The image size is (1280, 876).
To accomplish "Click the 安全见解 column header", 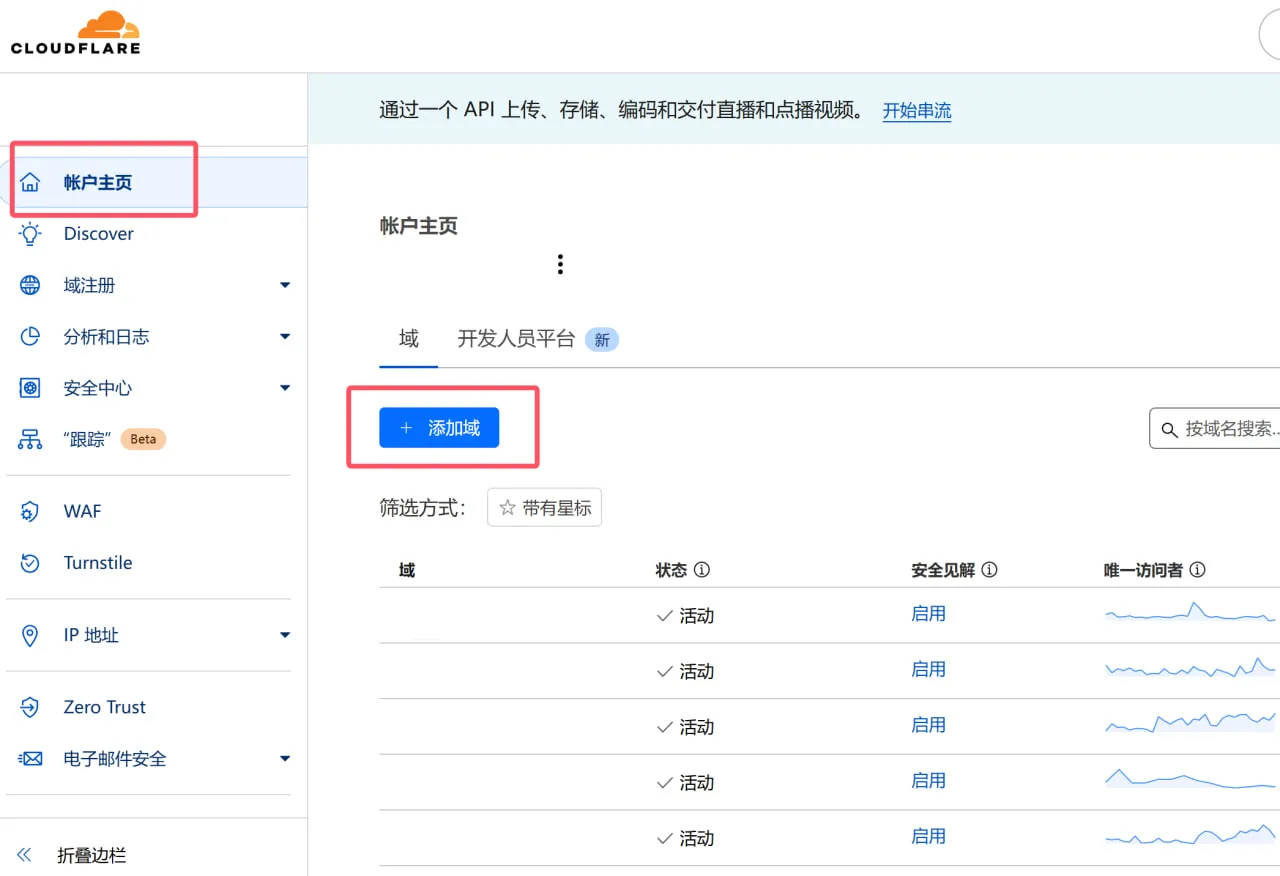I will pos(943,570).
